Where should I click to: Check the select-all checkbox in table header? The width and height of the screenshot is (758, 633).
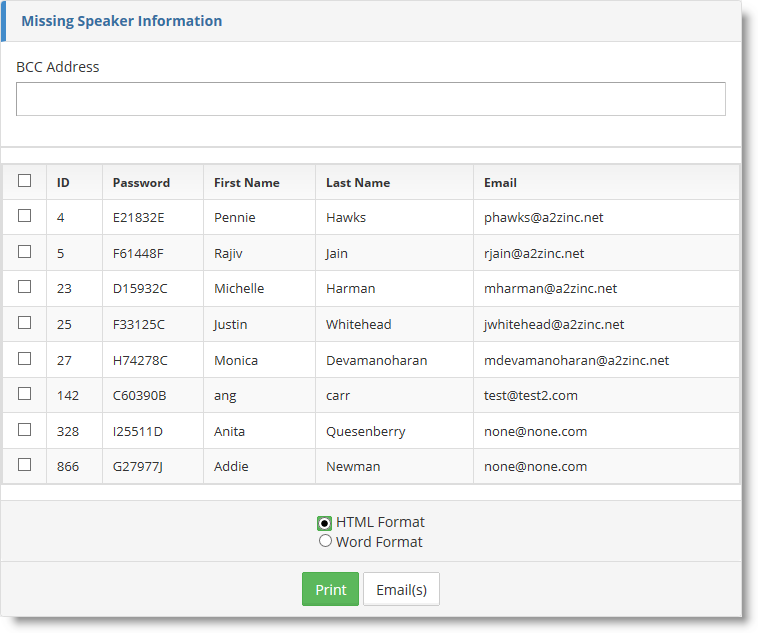(x=25, y=181)
